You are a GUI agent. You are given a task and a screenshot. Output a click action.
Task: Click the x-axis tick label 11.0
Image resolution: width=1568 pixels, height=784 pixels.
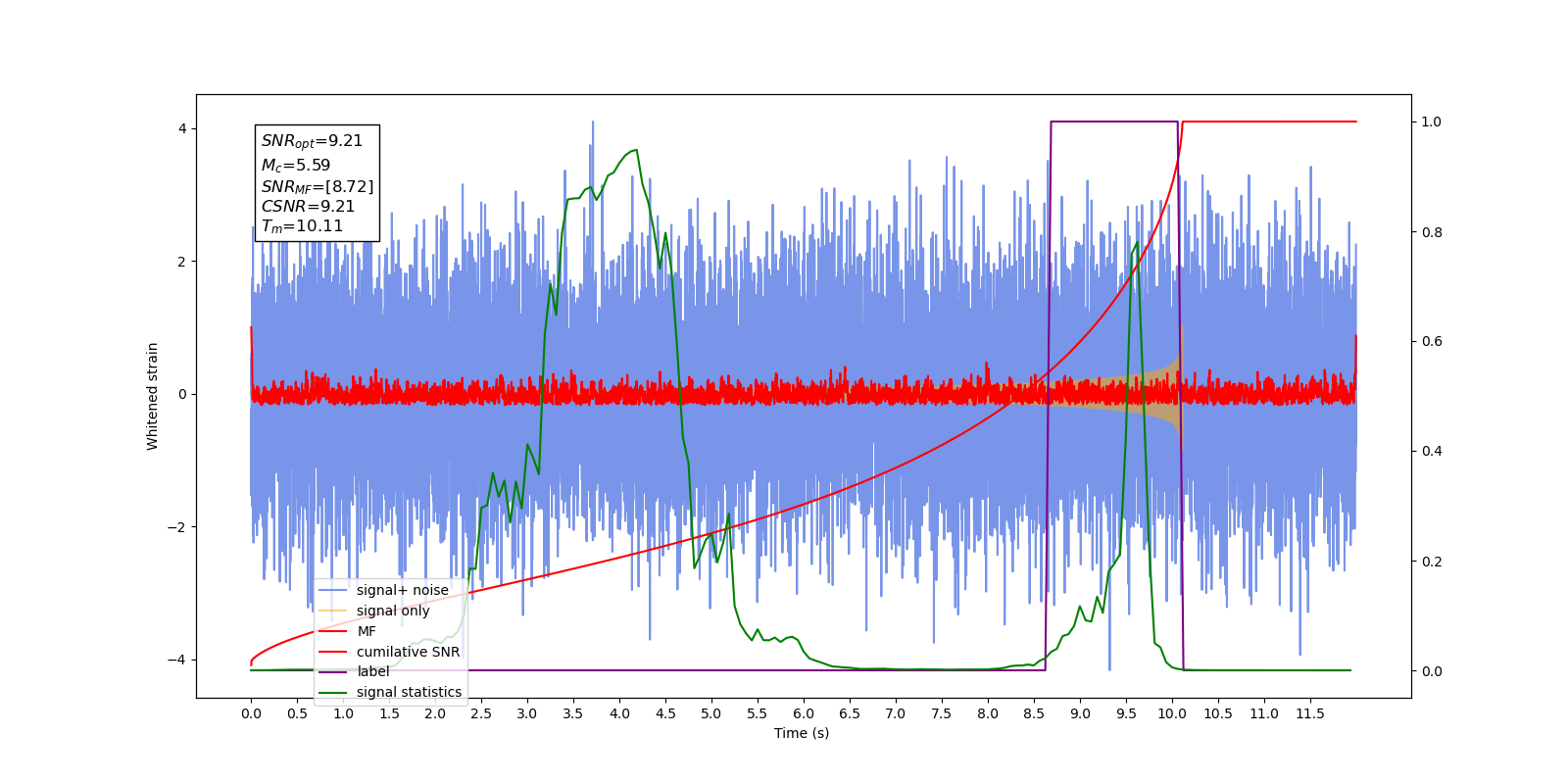click(1264, 713)
